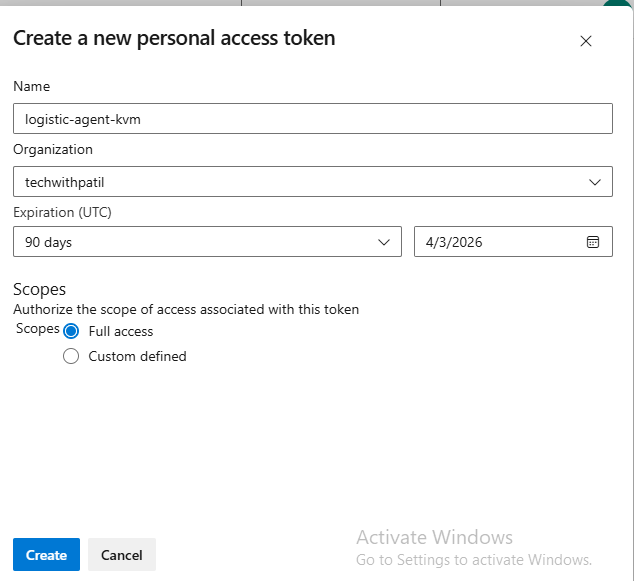Image resolution: width=634 pixels, height=581 pixels.
Task: Open the techwithpatil organization combo box
Action: pyautogui.click(x=300, y=182)
